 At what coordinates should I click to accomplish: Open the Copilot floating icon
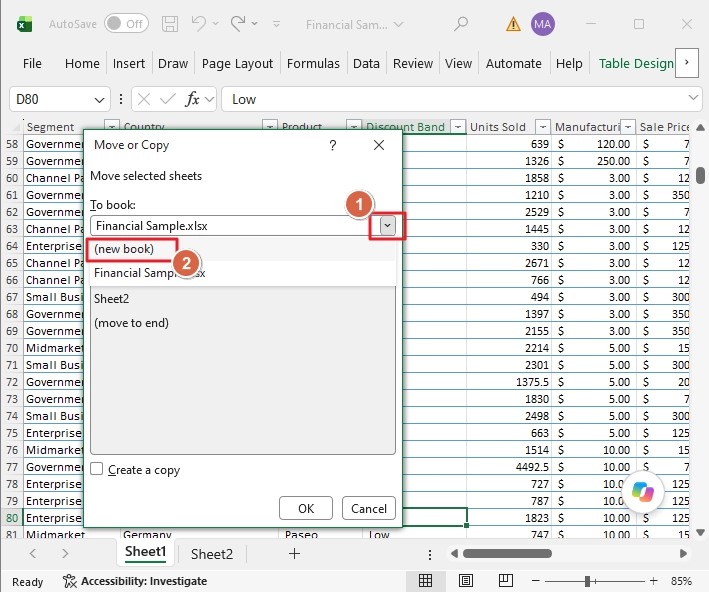coord(643,492)
